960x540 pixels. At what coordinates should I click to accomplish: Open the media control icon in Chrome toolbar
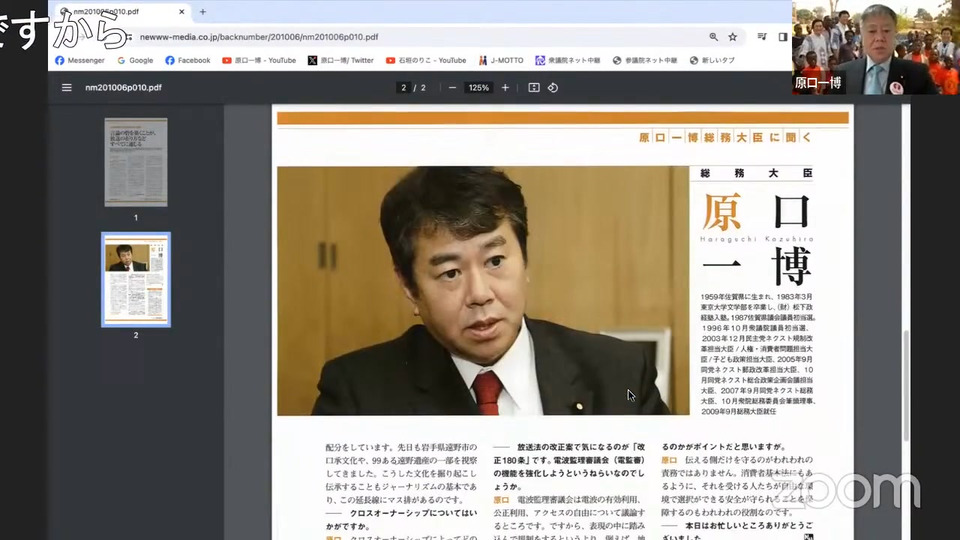762,37
